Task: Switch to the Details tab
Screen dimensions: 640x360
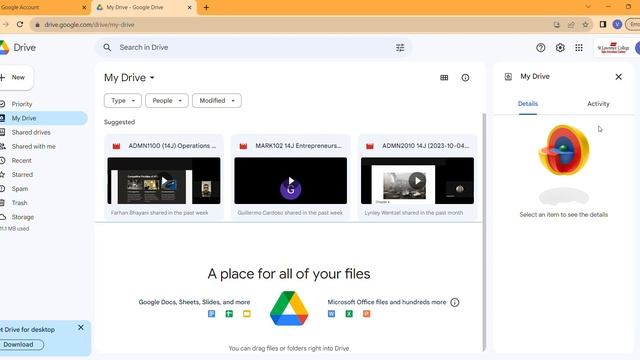Action: pos(528,104)
